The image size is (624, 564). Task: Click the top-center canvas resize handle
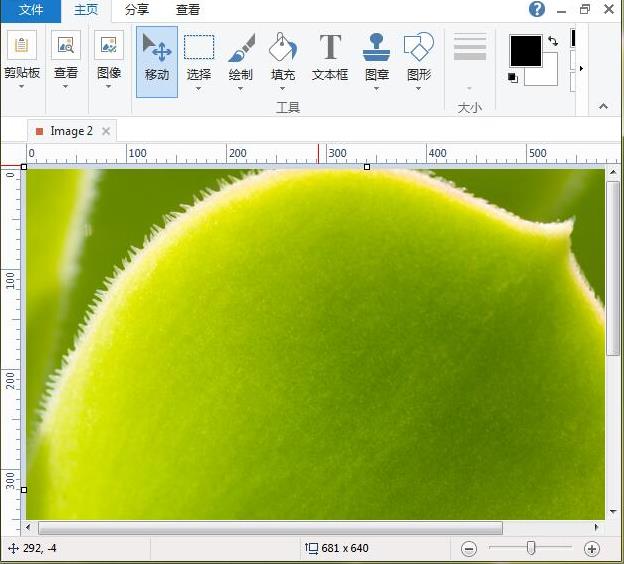coord(367,167)
